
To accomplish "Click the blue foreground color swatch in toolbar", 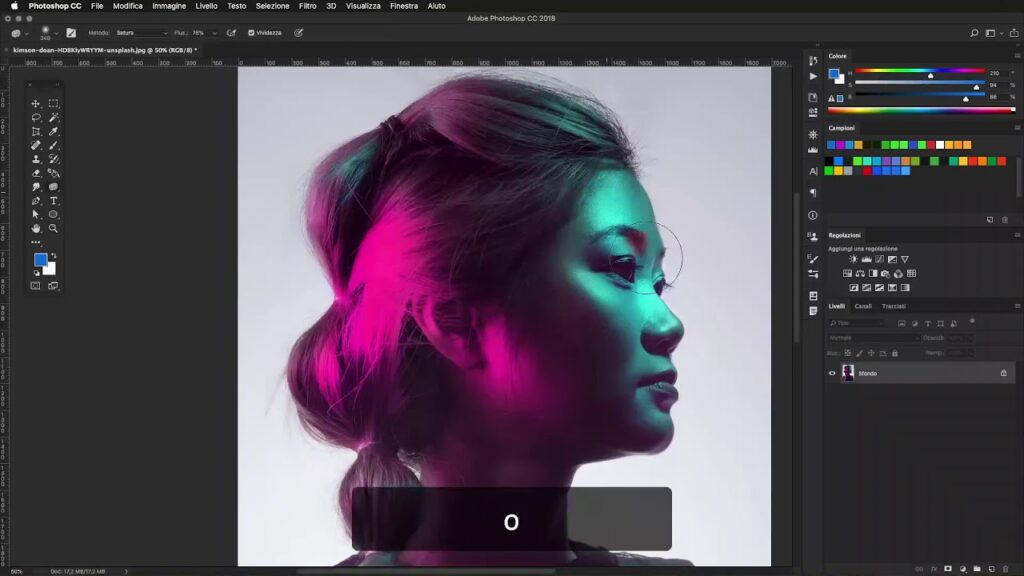I will tap(40, 260).
